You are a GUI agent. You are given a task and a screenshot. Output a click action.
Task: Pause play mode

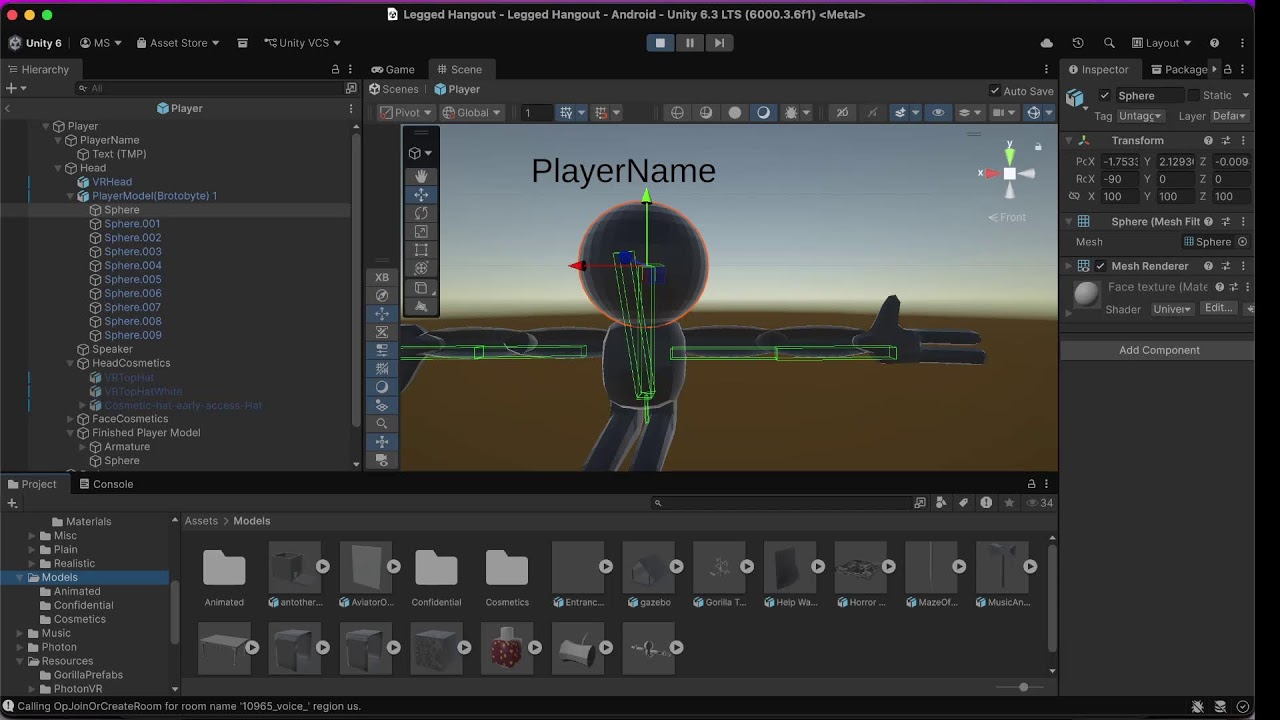pyautogui.click(x=690, y=43)
